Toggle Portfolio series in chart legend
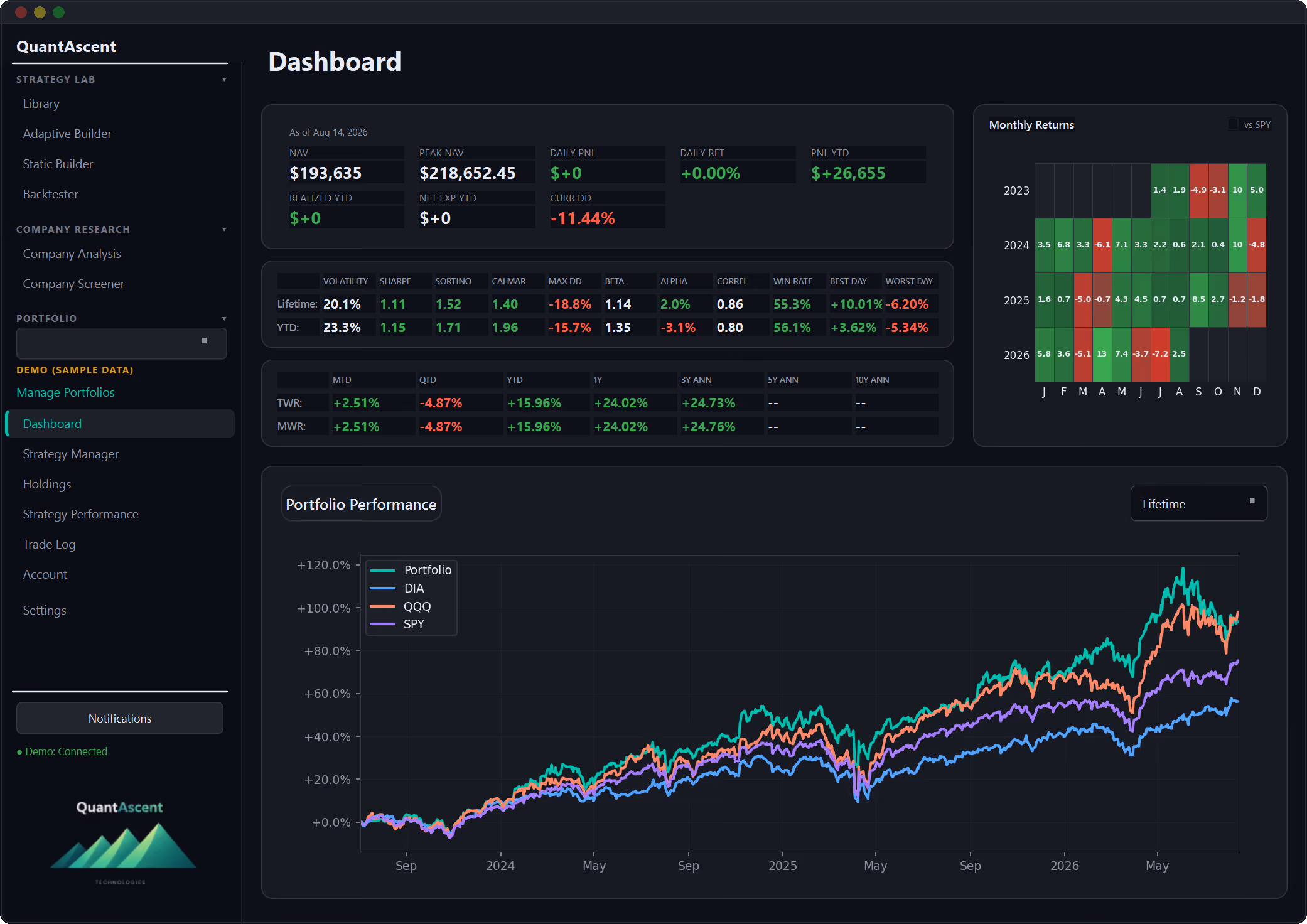The image size is (1307, 924). [x=411, y=570]
